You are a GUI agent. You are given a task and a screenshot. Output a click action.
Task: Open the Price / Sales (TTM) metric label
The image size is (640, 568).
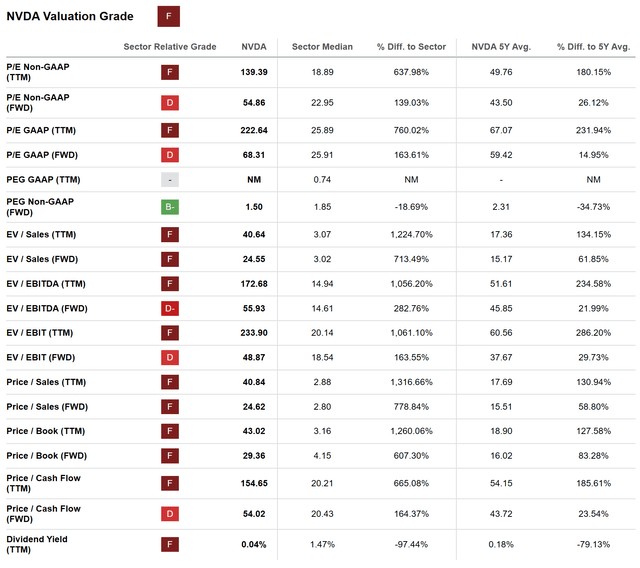[47, 382]
